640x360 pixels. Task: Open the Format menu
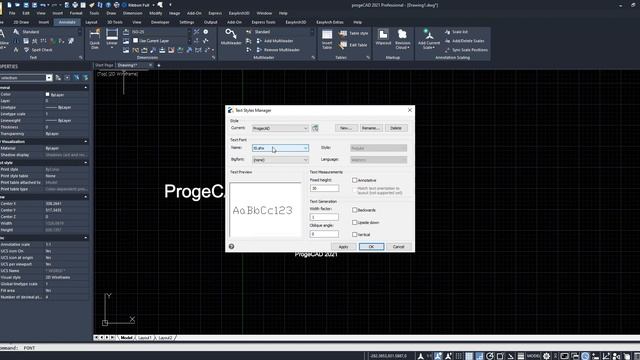(x=76, y=13)
